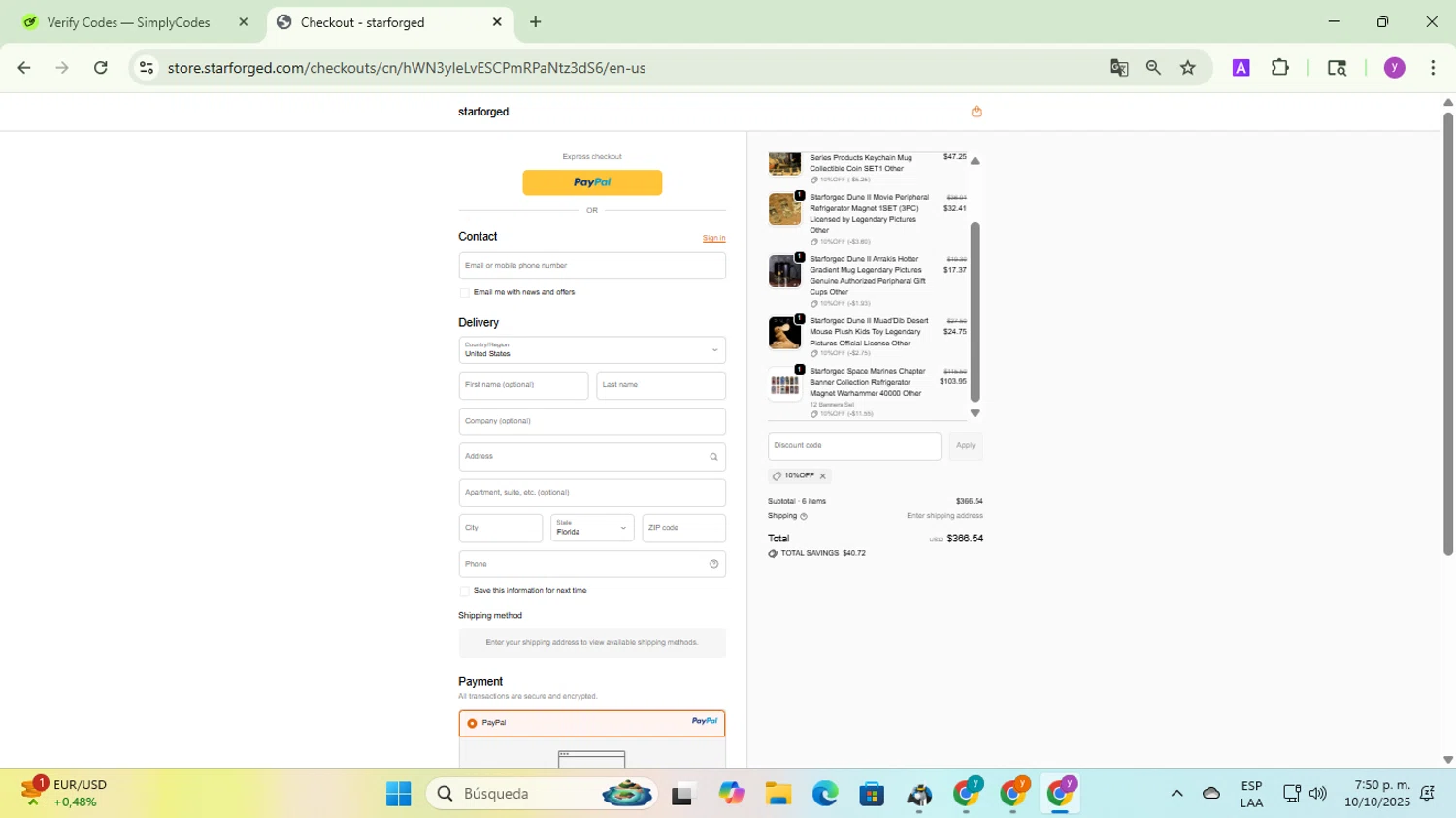This screenshot has width=1456, height=818.
Task: Go back to the previous page
Action: tap(24, 68)
